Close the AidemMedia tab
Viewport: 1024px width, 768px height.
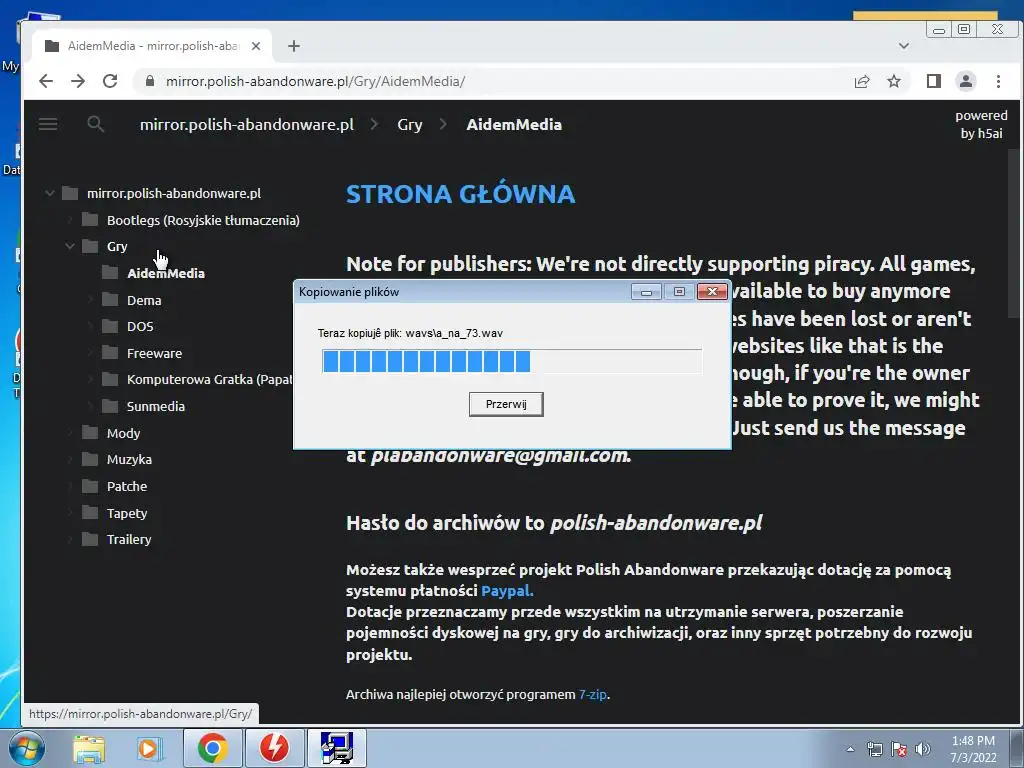256,46
